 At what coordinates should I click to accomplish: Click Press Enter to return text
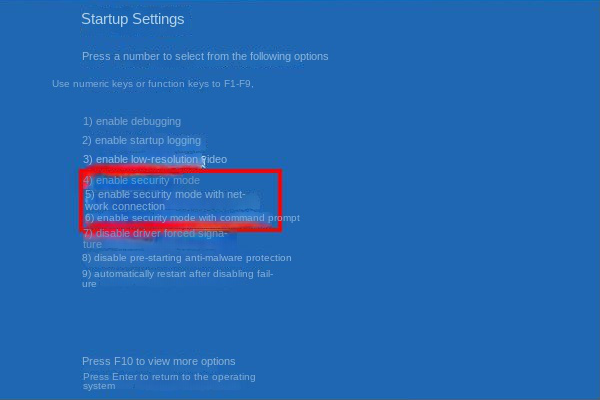169,381
